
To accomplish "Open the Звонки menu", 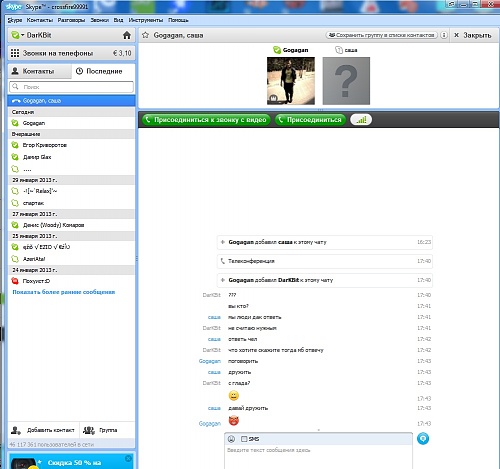I will click(x=100, y=20).
